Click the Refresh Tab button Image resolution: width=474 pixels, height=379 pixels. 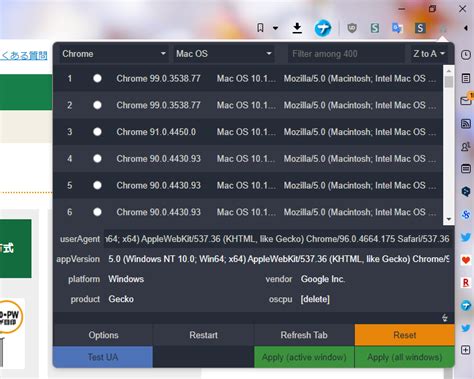[x=304, y=335]
